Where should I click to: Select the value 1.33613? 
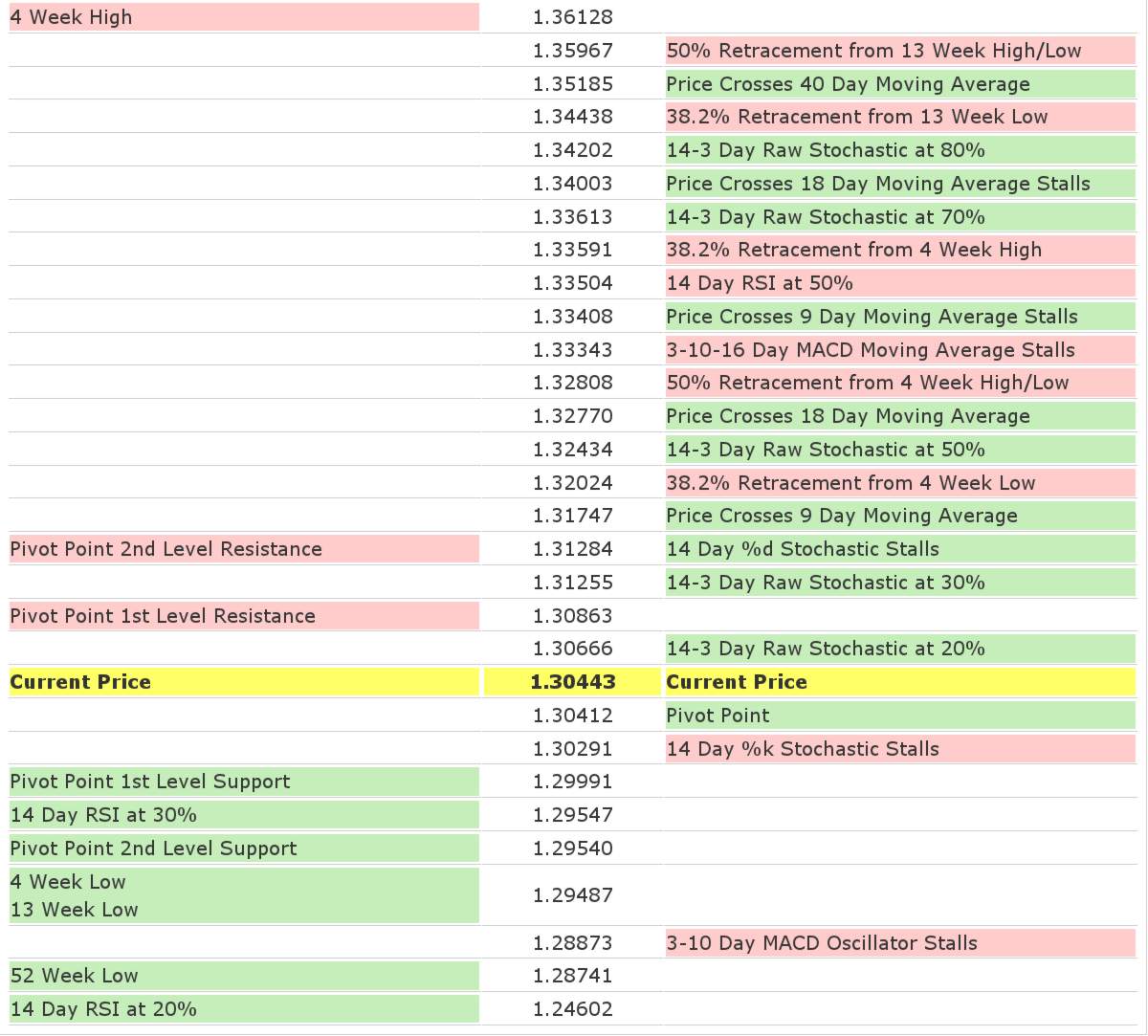[573, 217]
